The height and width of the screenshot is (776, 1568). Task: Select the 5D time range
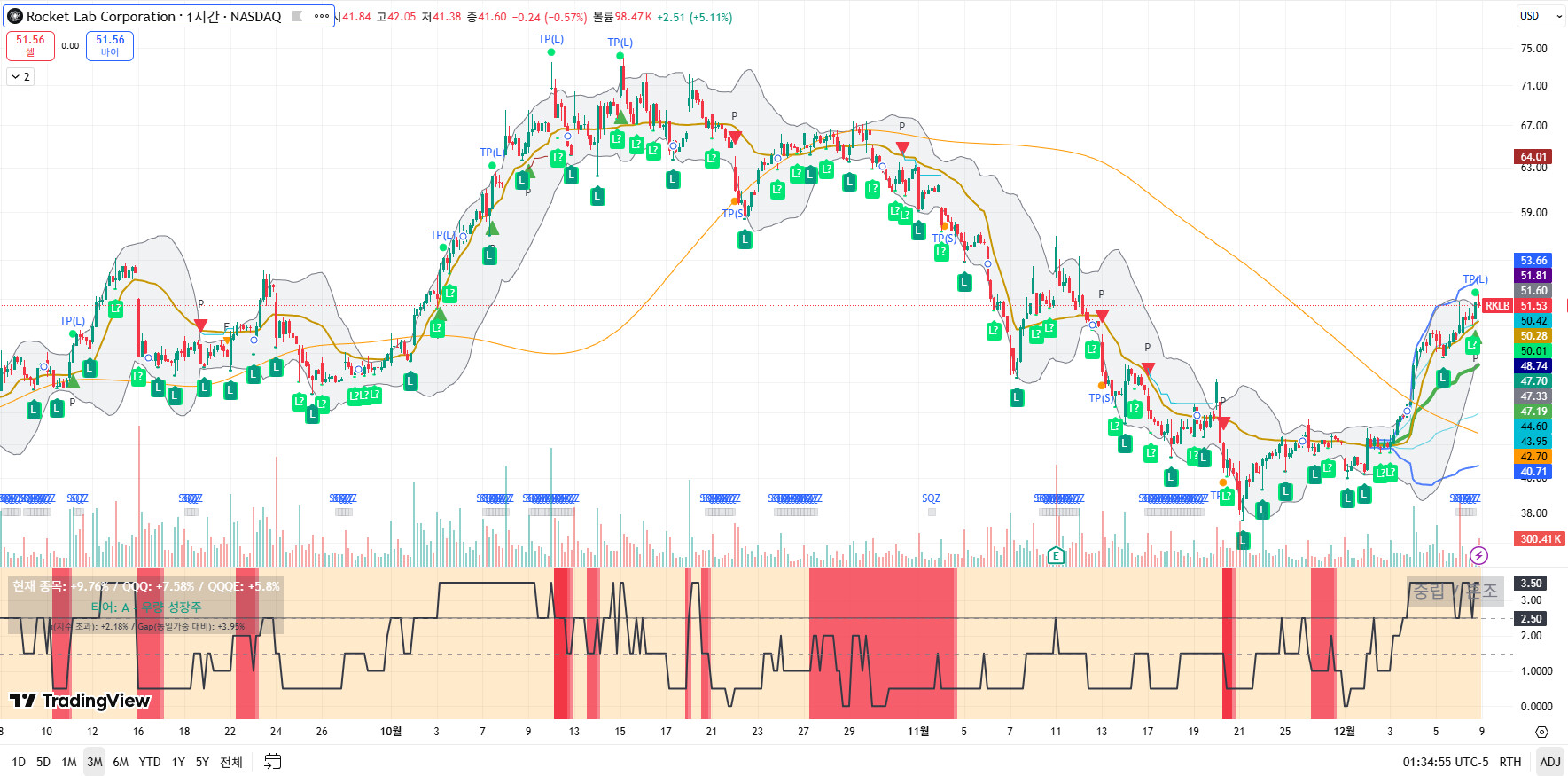(43, 762)
